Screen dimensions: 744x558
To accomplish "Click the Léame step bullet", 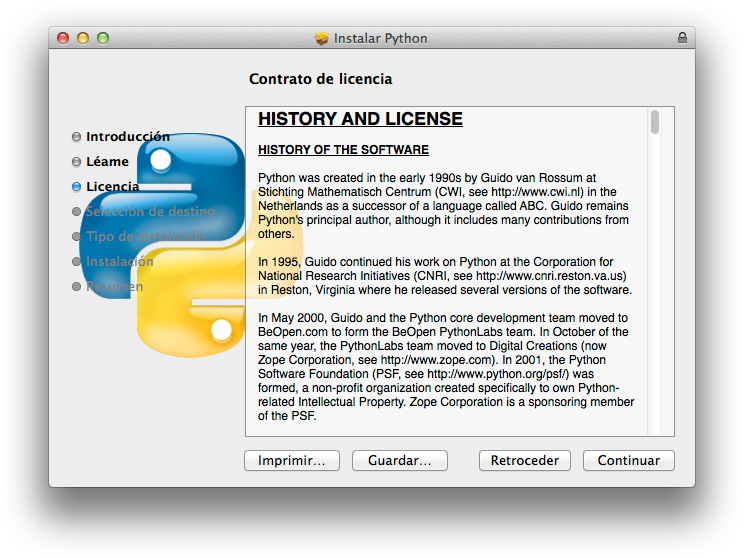I will tap(76, 162).
